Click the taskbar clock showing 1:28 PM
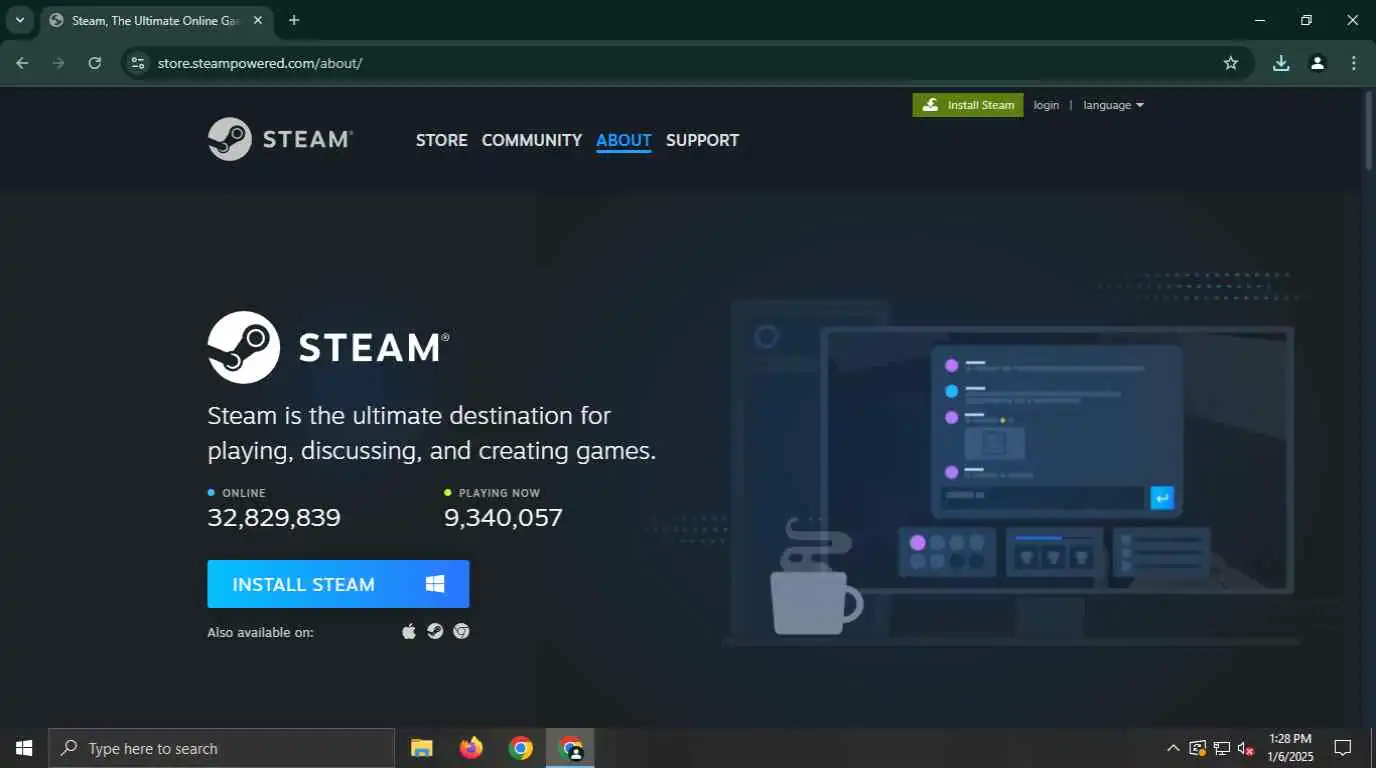This screenshot has width=1376, height=768. pos(1289,748)
